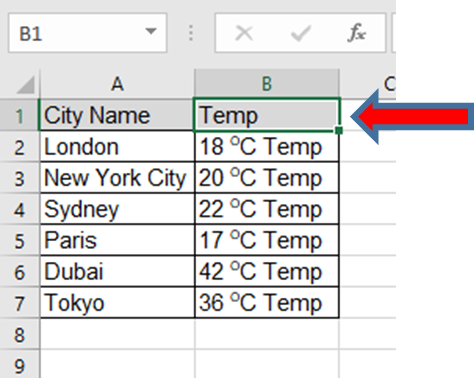Click the green fill handle of cell B1

click(x=339, y=130)
